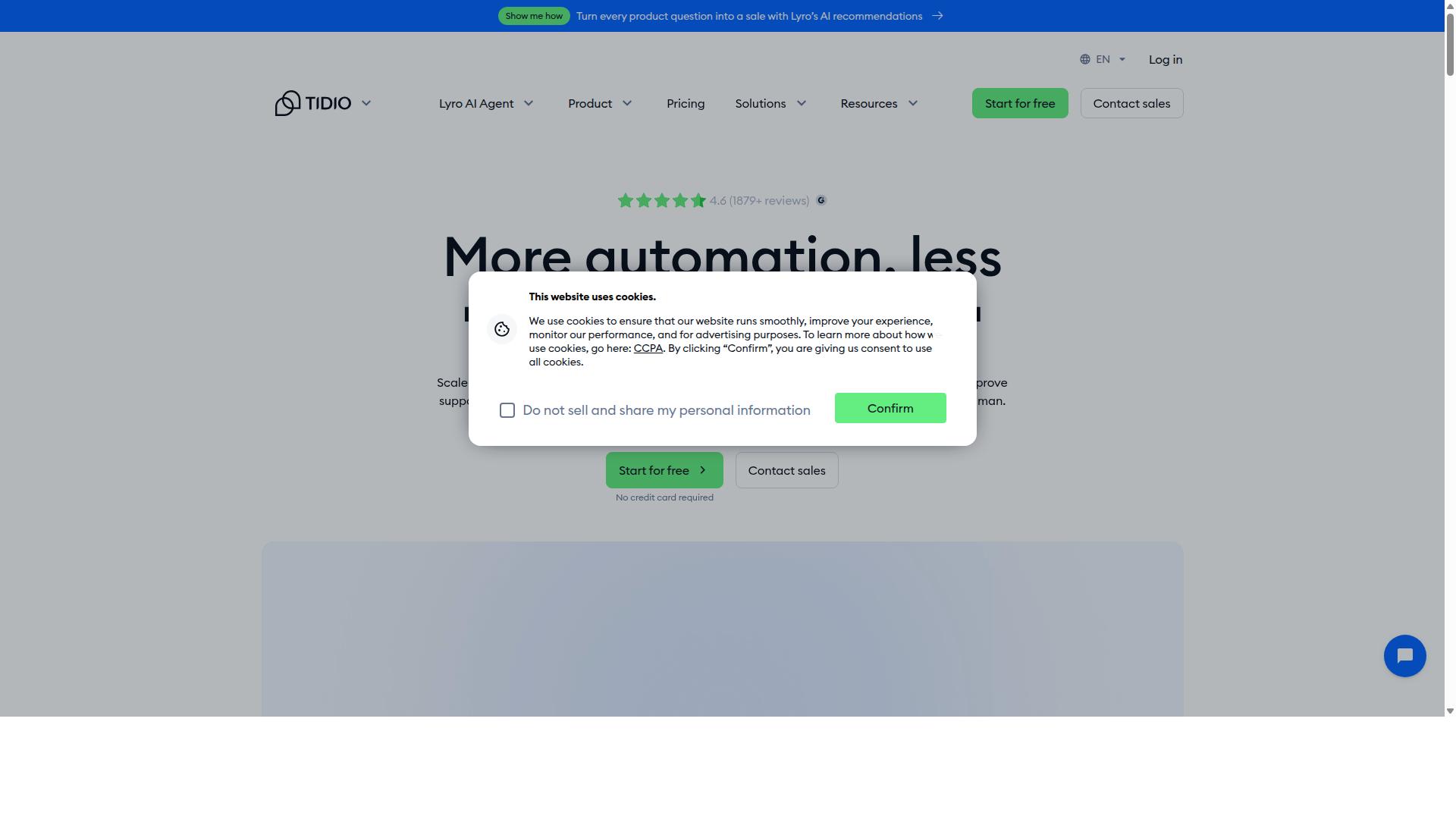Click the G2 badge beside the reviews
The height and width of the screenshot is (819, 1456).
tap(821, 201)
